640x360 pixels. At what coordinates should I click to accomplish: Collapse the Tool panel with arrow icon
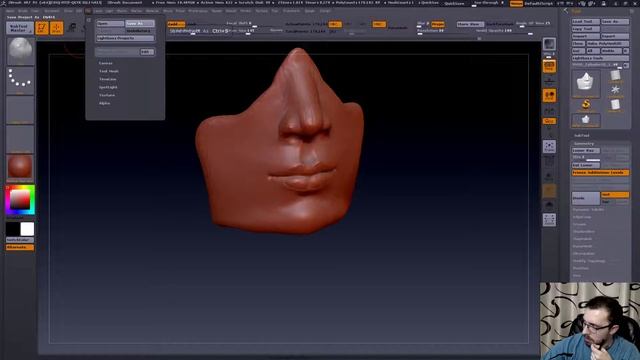(566, 11)
